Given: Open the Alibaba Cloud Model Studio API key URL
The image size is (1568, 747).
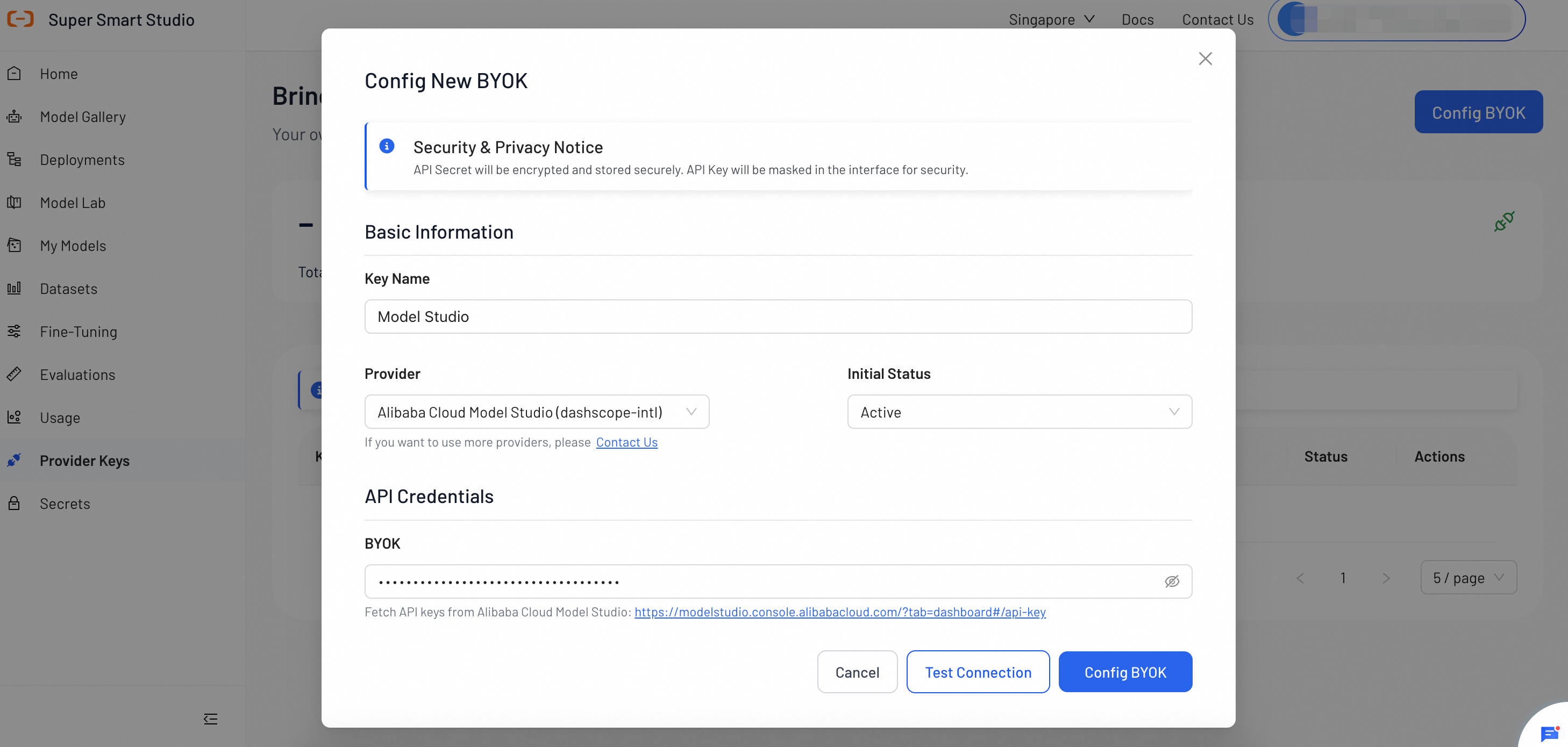Looking at the screenshot, I should [840, 612].
